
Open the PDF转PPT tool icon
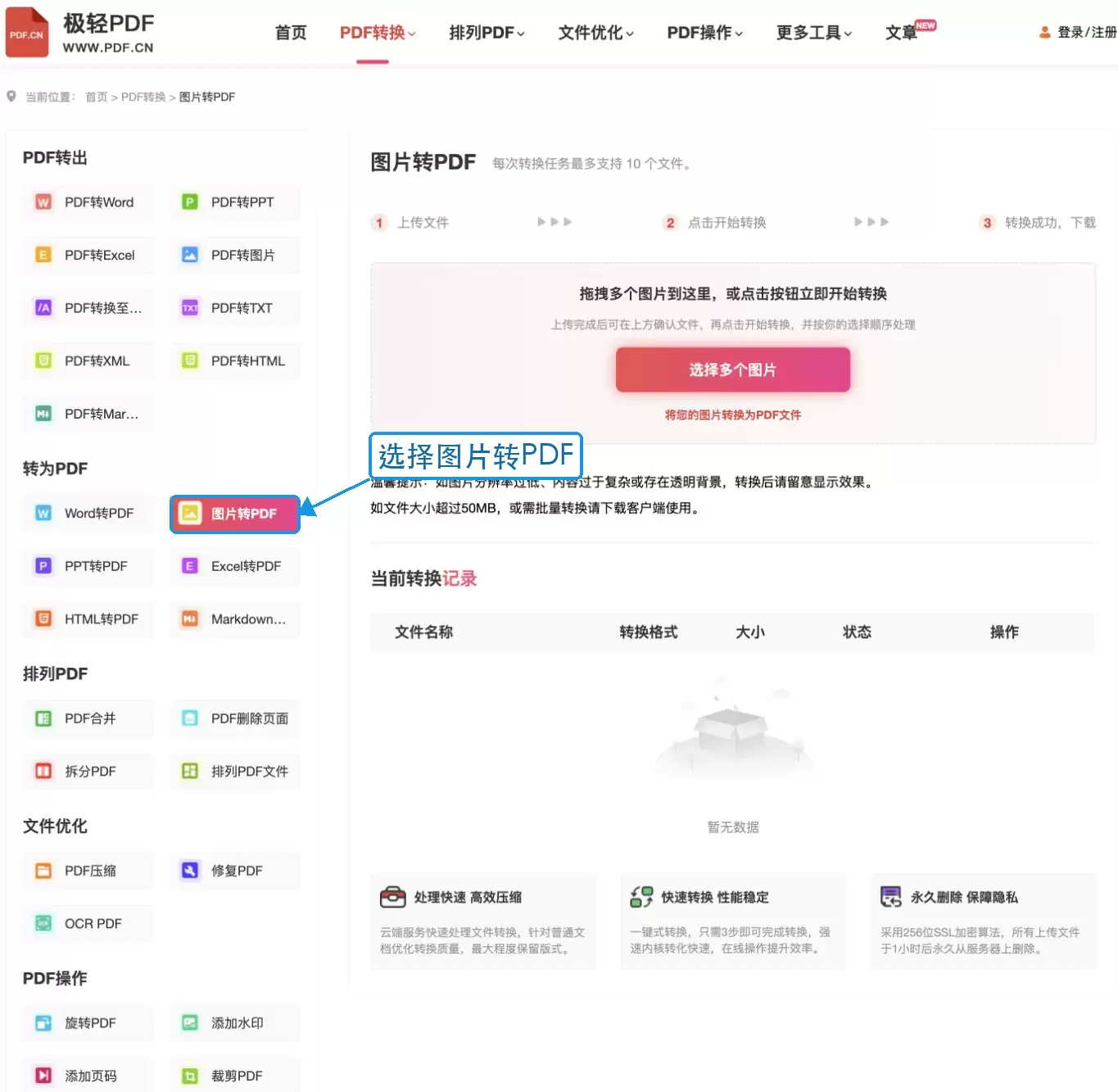coord(190,202)
